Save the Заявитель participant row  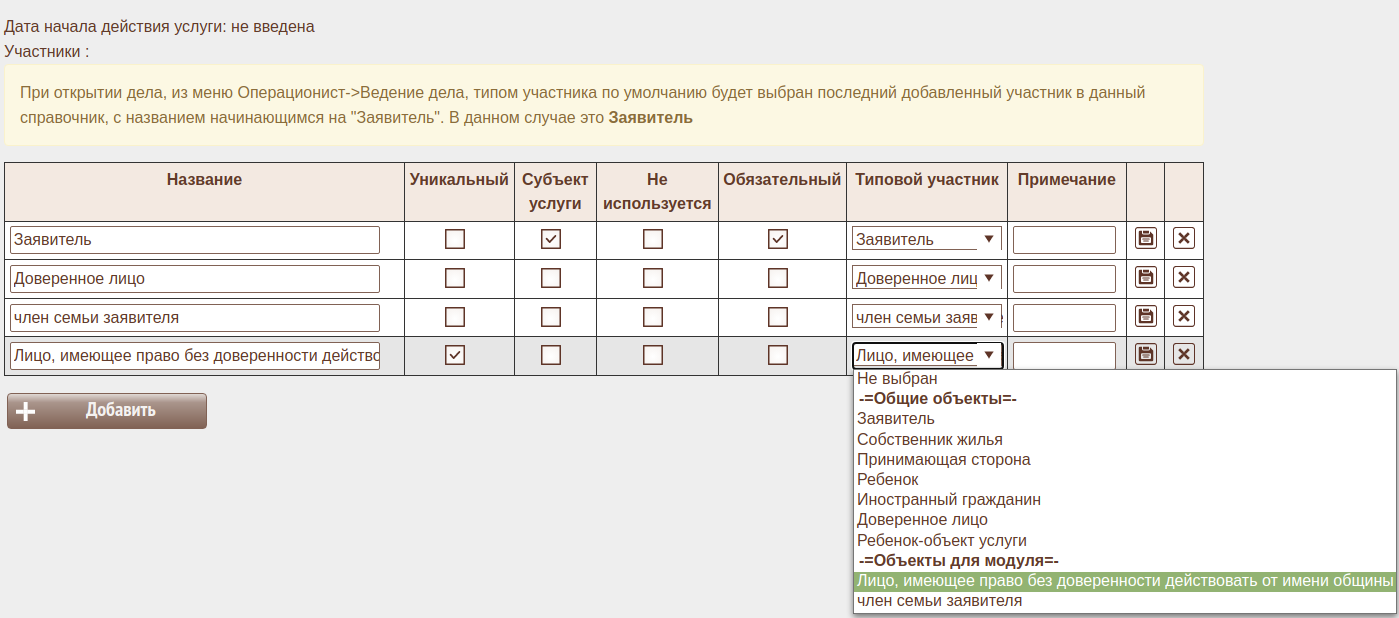coord(1146,239)
